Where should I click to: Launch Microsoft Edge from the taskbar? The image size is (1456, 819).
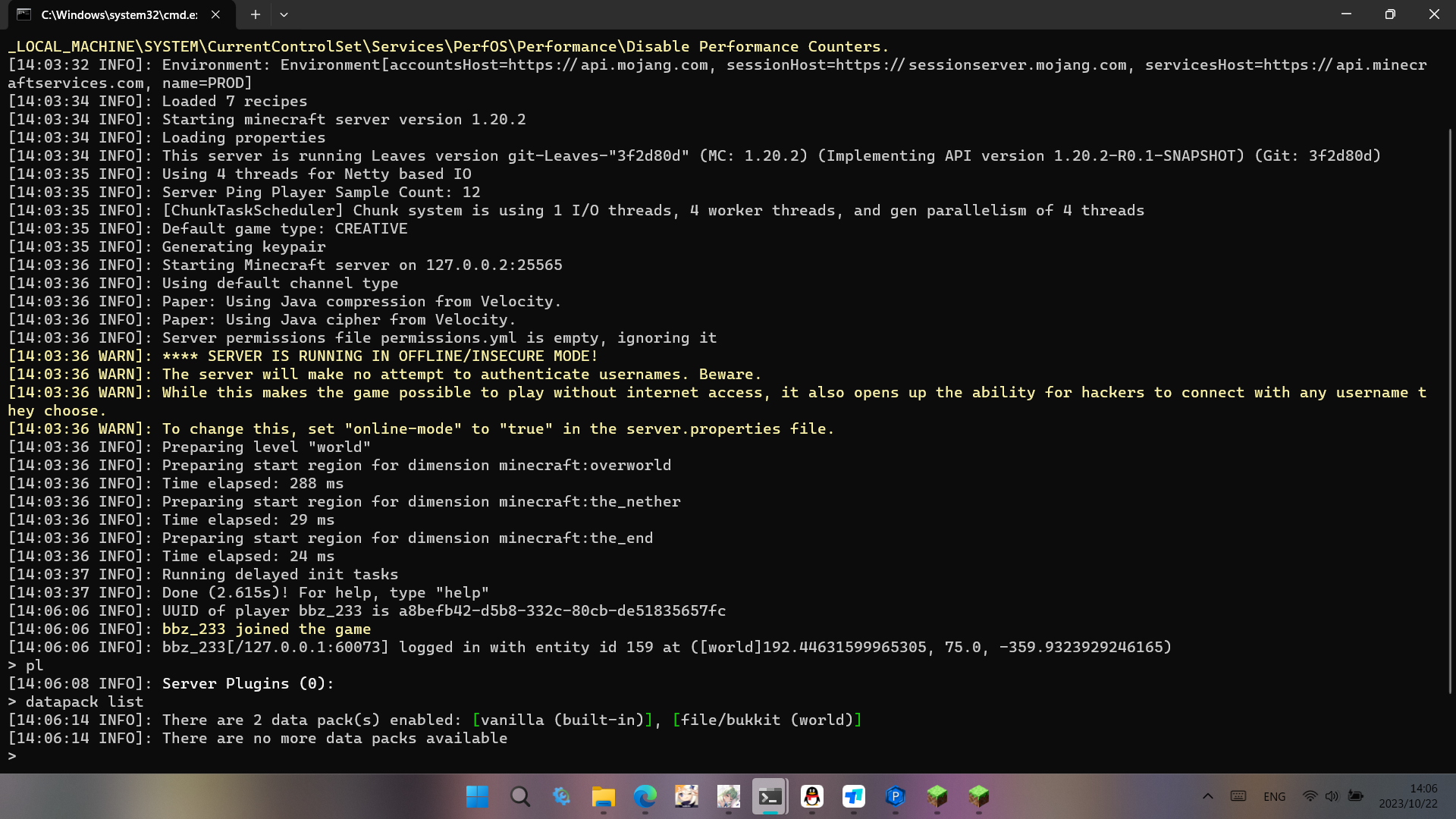coord(645,797)
